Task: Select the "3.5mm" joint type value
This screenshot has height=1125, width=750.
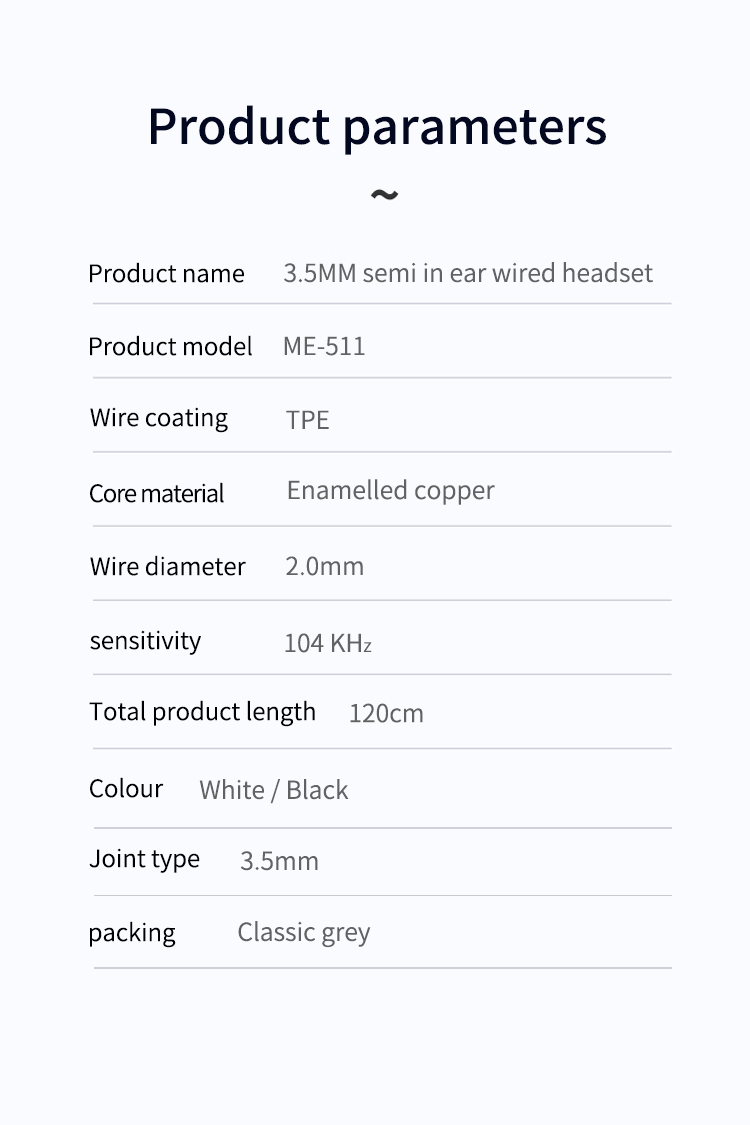Action: point(279,861)
